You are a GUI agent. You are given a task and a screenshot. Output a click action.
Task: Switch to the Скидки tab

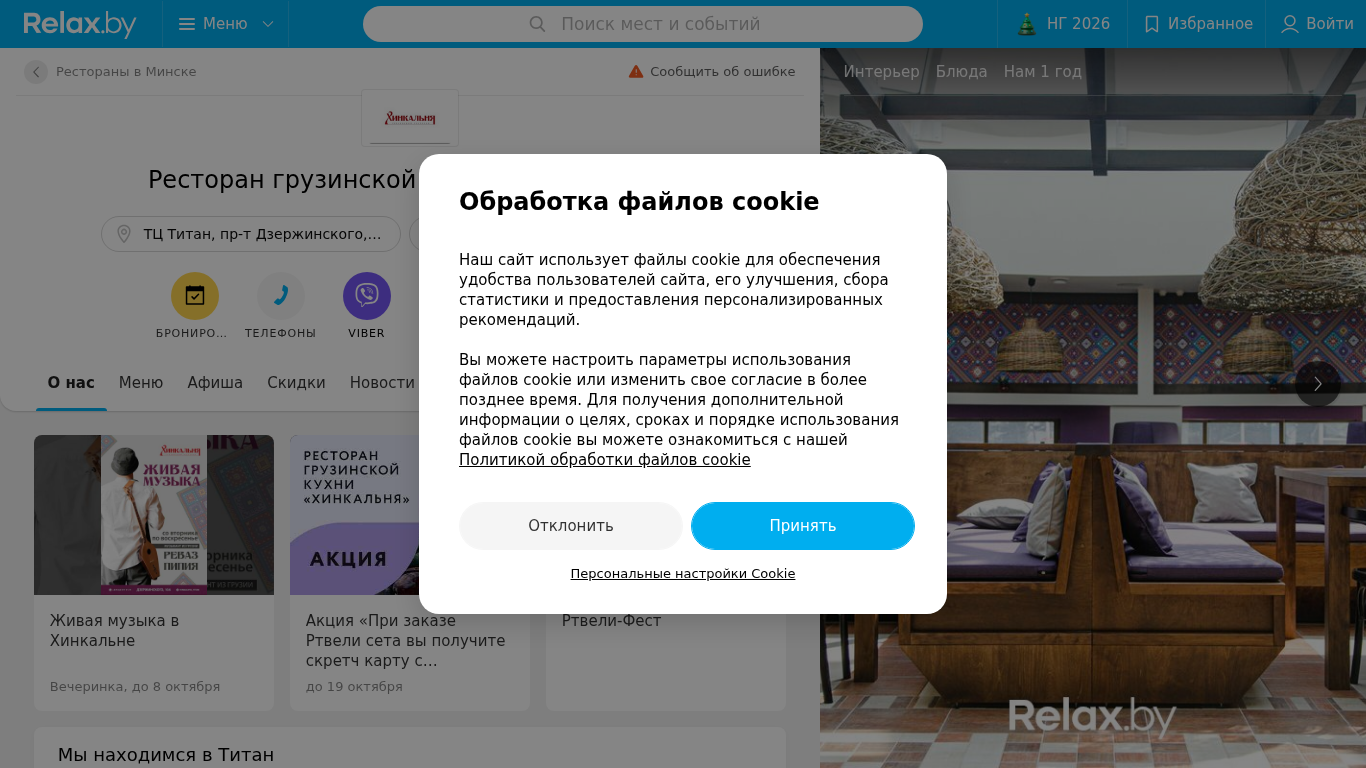[x=296, y=383]
